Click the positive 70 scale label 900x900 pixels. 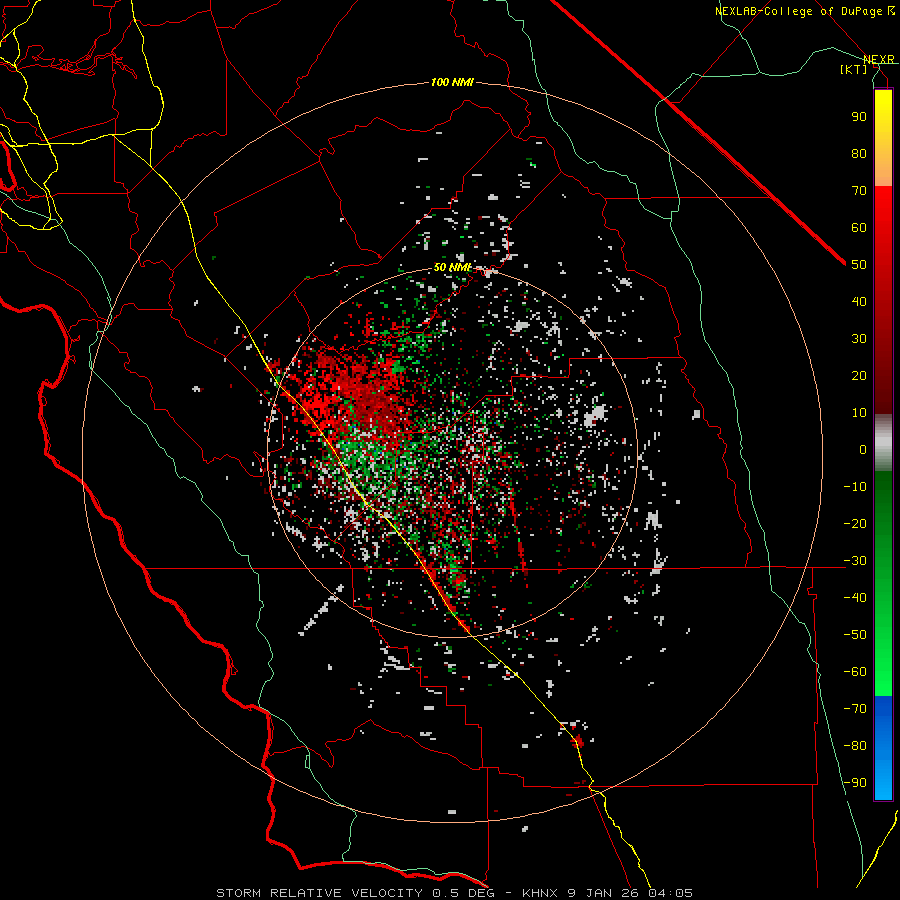pyautogui.click(x=859, y=191)
